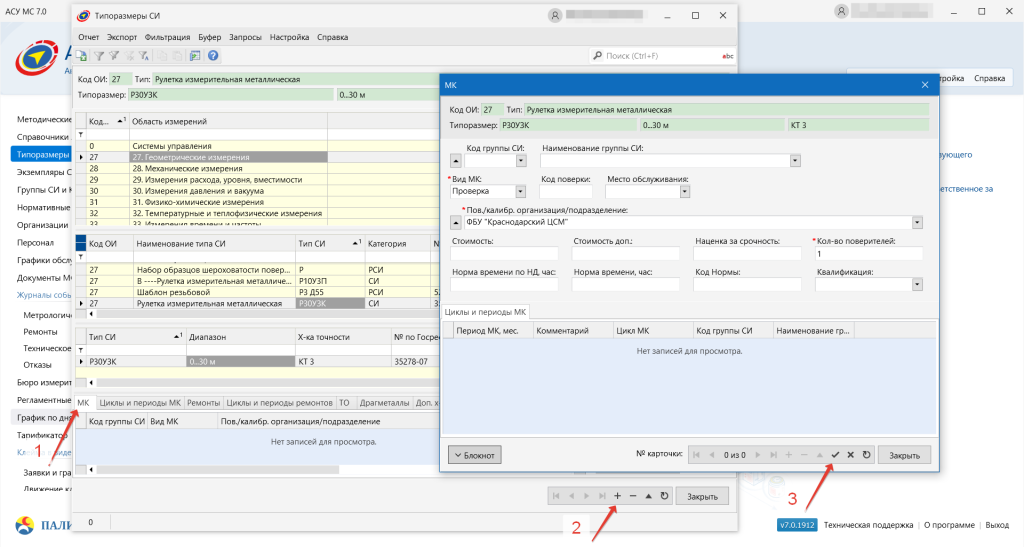1024x547 pixels.
Task: Click the Код поверки input field
Action: tap(566, 192)
